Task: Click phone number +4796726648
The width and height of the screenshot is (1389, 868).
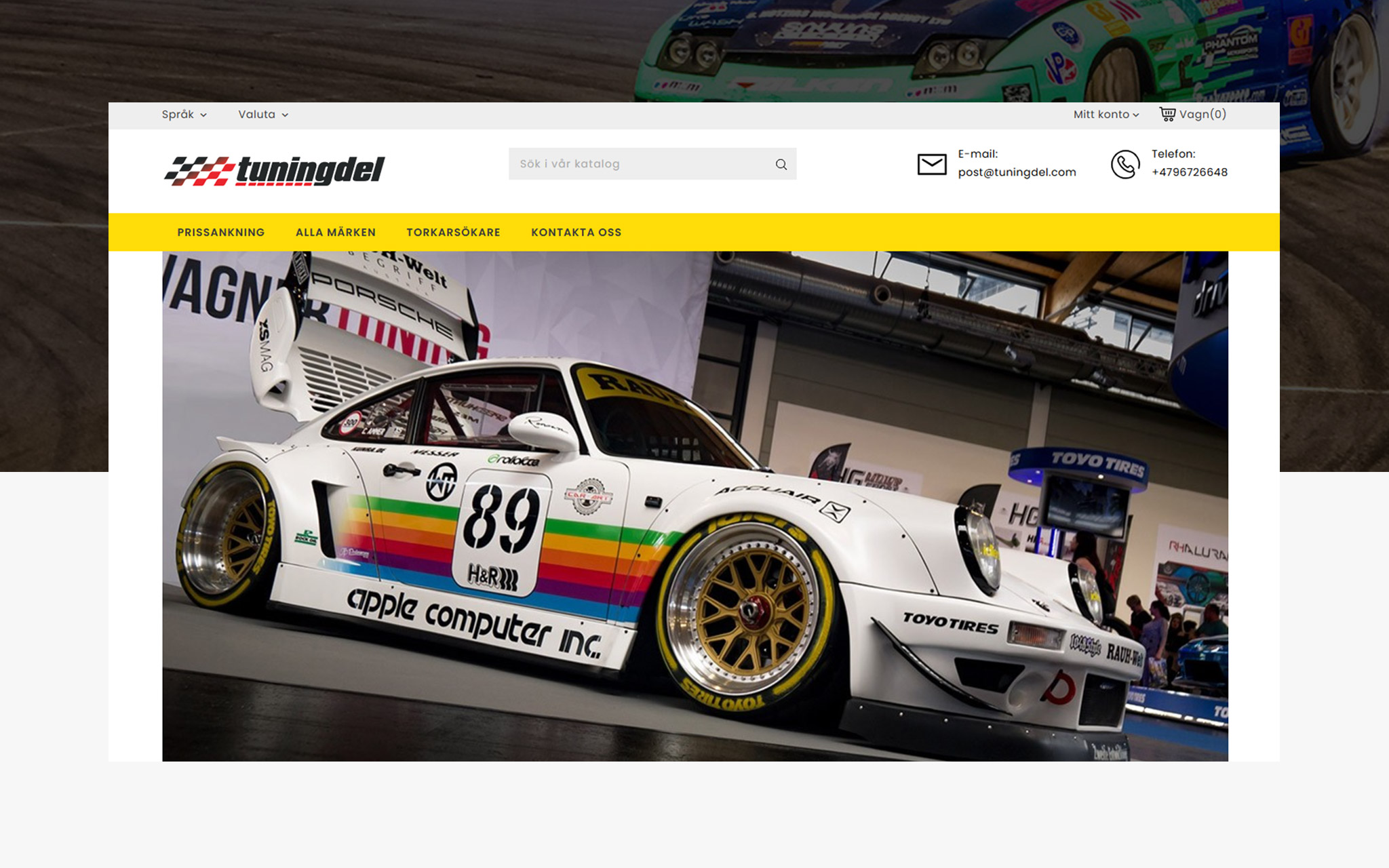Action: pyautogui.click(x=1189, y=172)
